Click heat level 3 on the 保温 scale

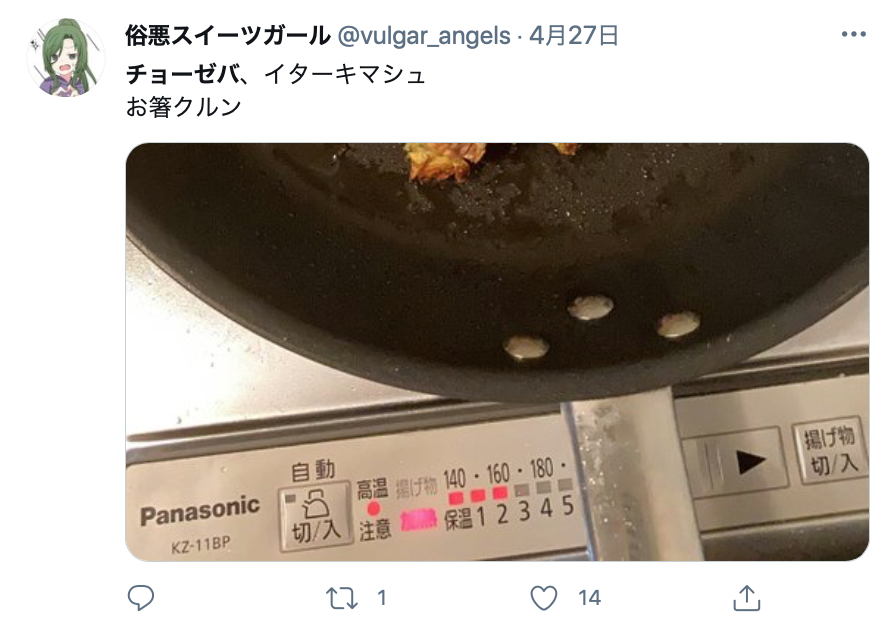tap(524, 511)
